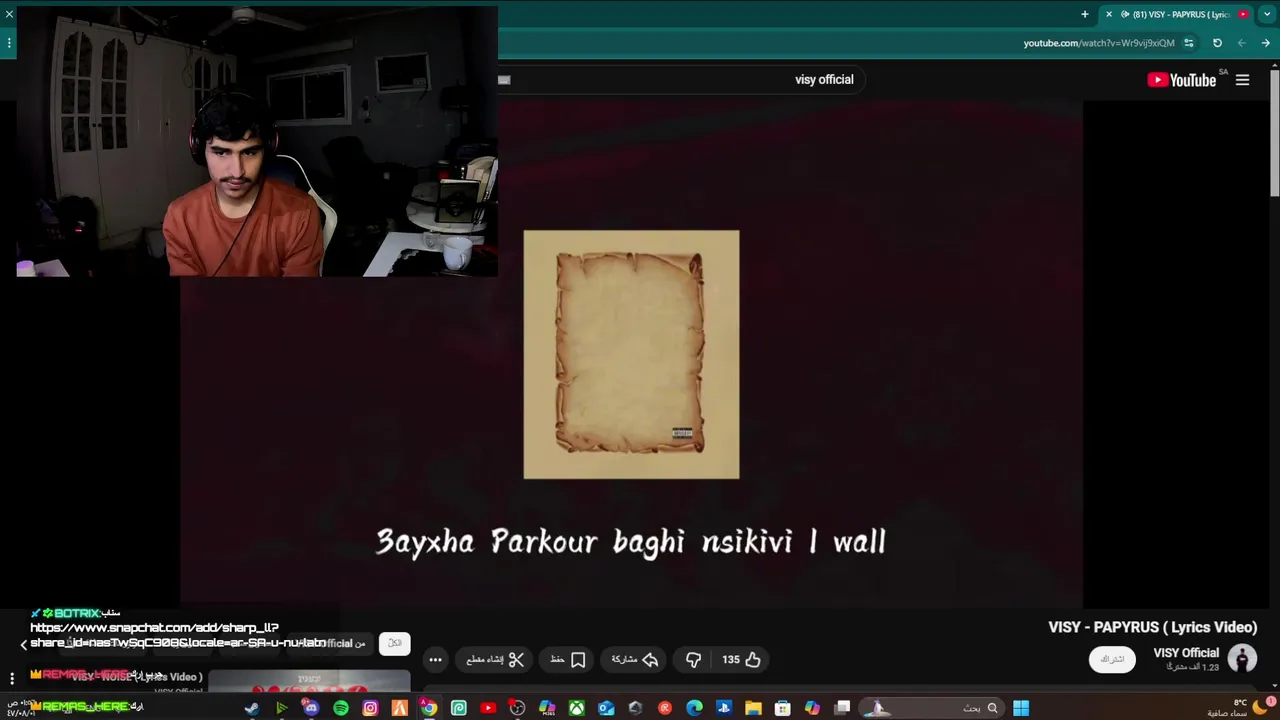Dislike the video with the thumbs-down icon

pyautogui.click(x=693, y=659)
